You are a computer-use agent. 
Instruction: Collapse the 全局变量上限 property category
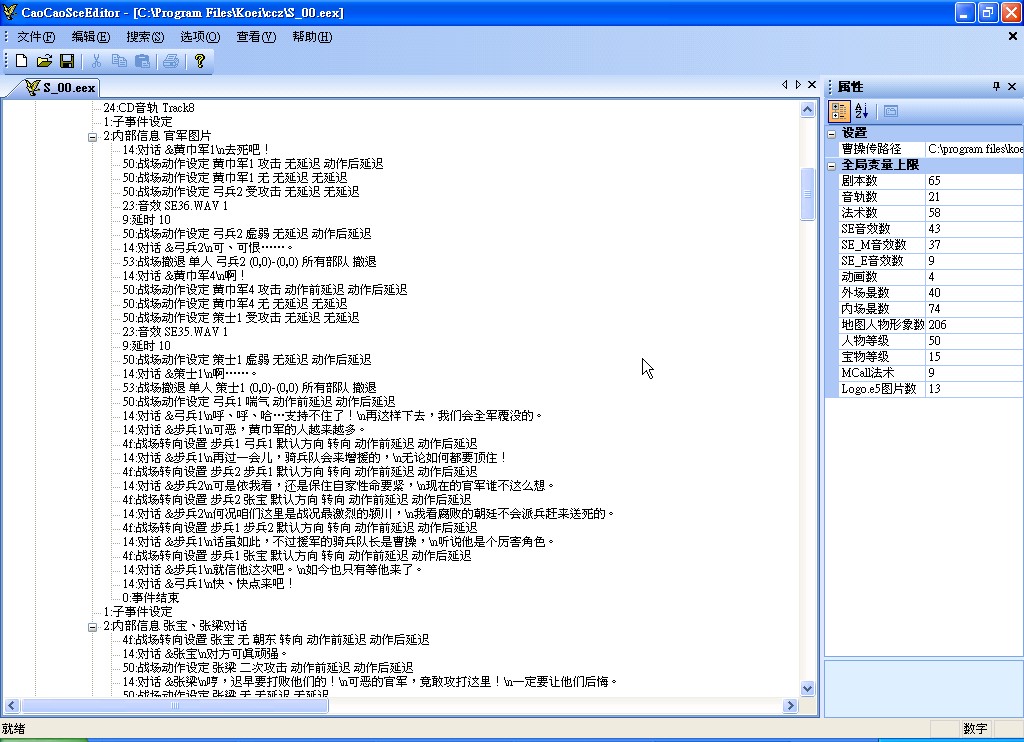click(x=832, y=165)
